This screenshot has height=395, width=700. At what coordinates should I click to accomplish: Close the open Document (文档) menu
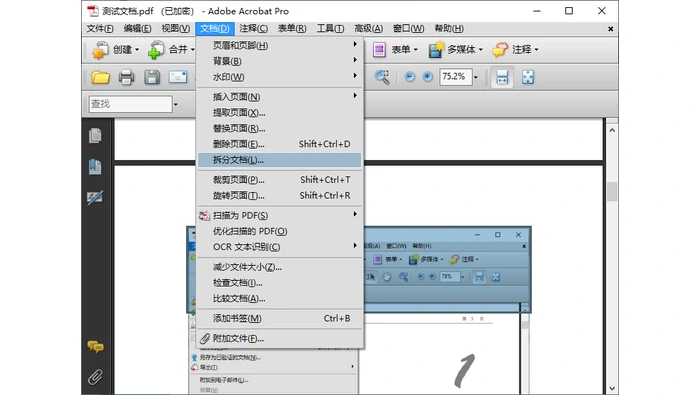pyautogui.click(x=214, y=29)
